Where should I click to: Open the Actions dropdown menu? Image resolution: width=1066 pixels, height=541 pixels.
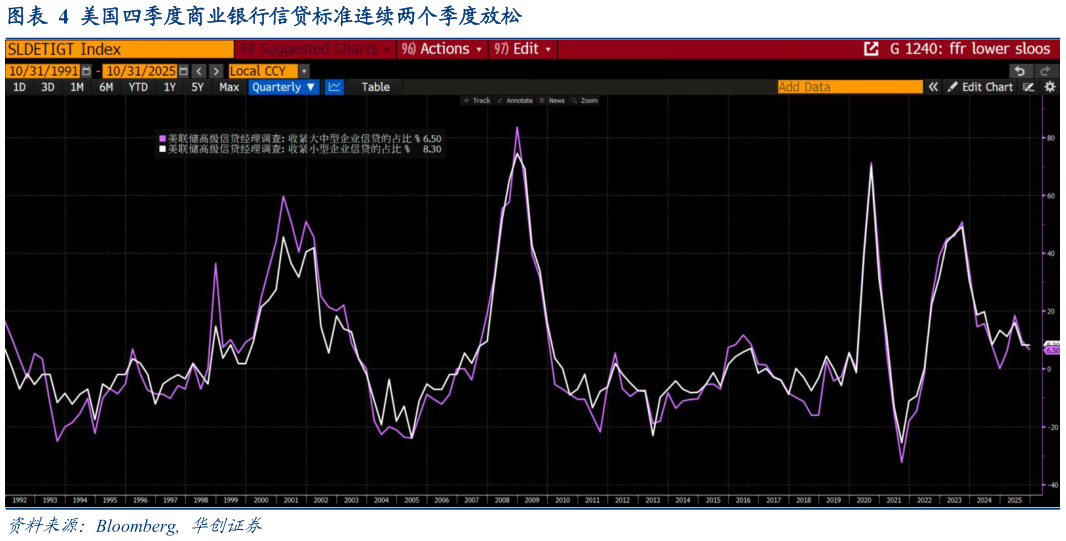pyautogui.click(x=442, y=49)
